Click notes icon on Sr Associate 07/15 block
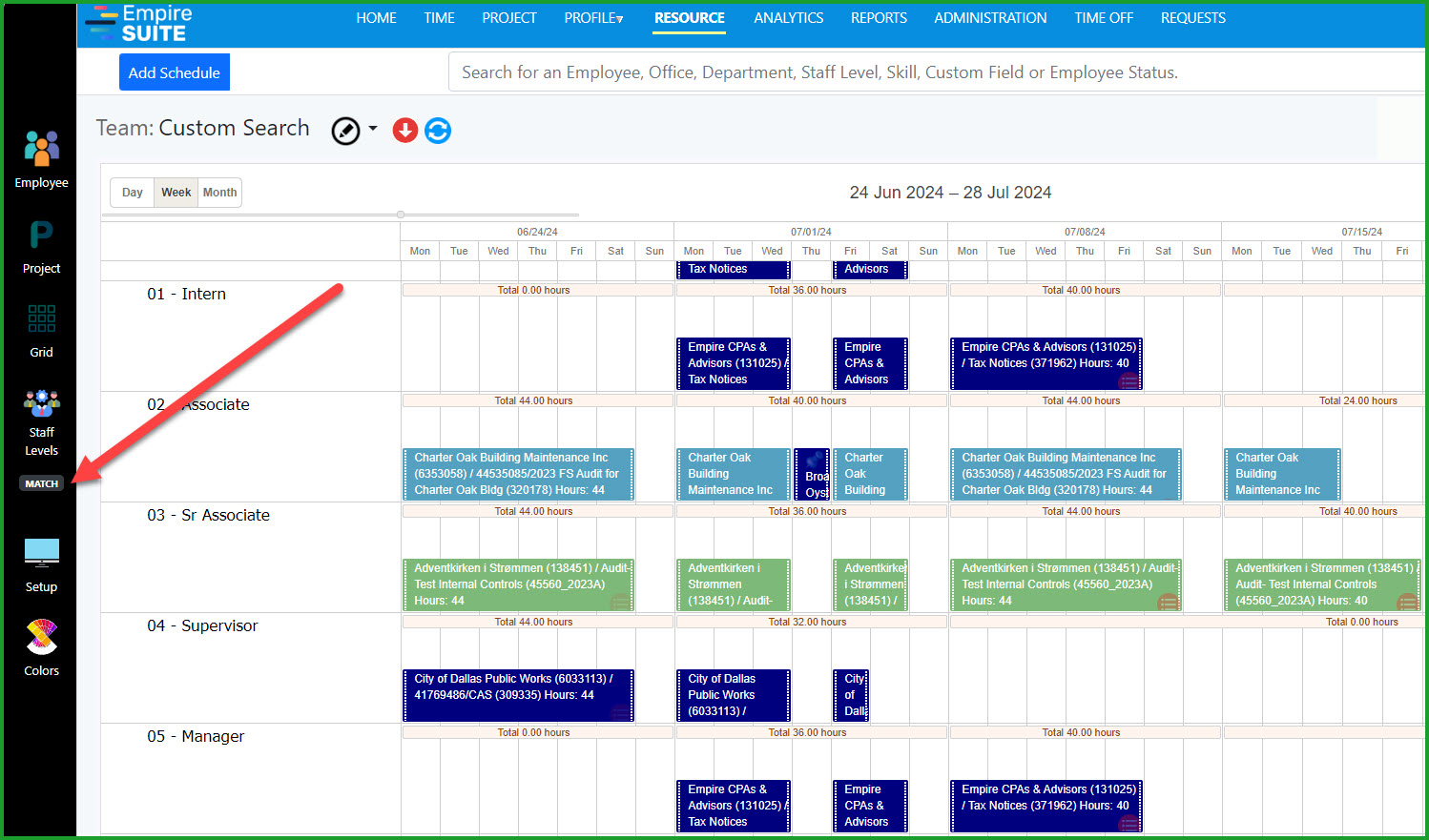This screenshot has height=840, width=1429. coord(1407,603)
